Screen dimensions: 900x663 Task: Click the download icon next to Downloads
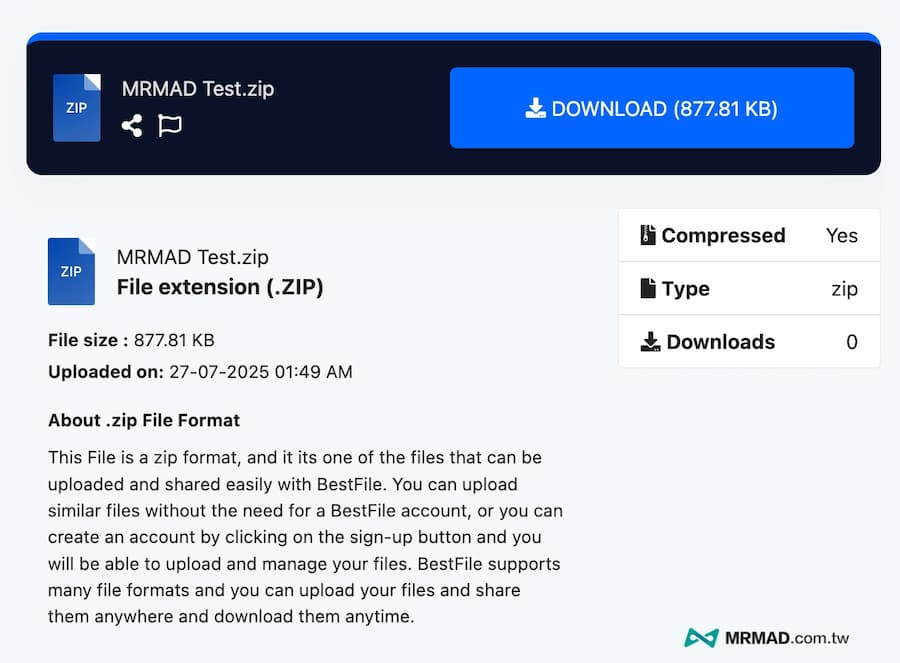pos(650,342)
